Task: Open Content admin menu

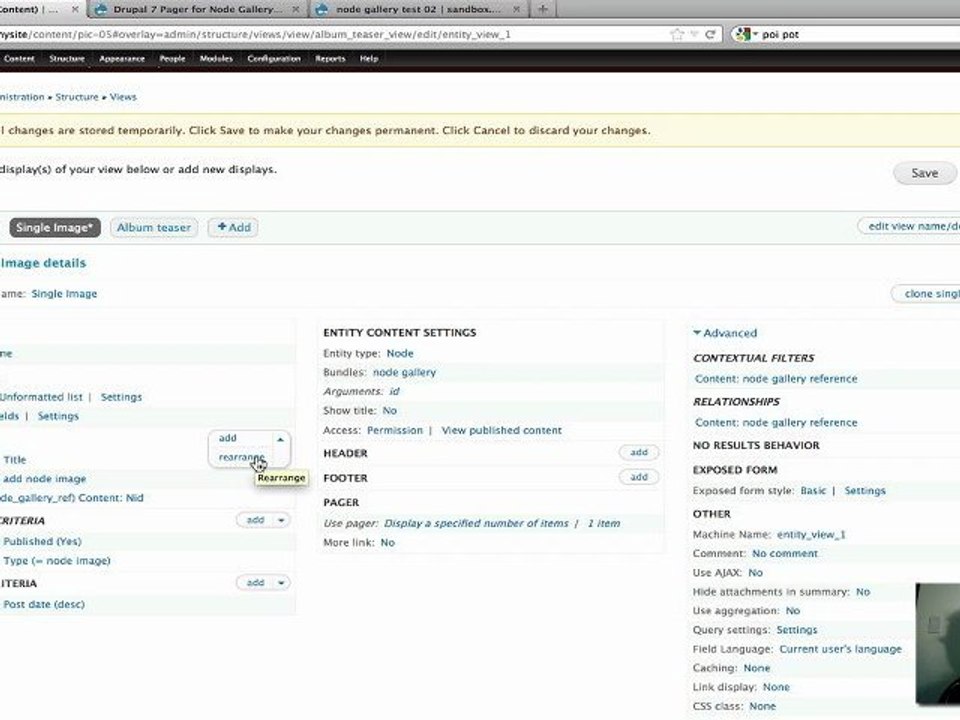Action: point(19,59)
